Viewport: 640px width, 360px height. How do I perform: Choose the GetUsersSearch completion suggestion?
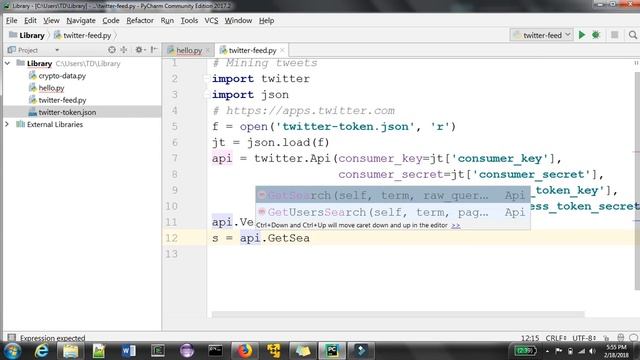393,212
